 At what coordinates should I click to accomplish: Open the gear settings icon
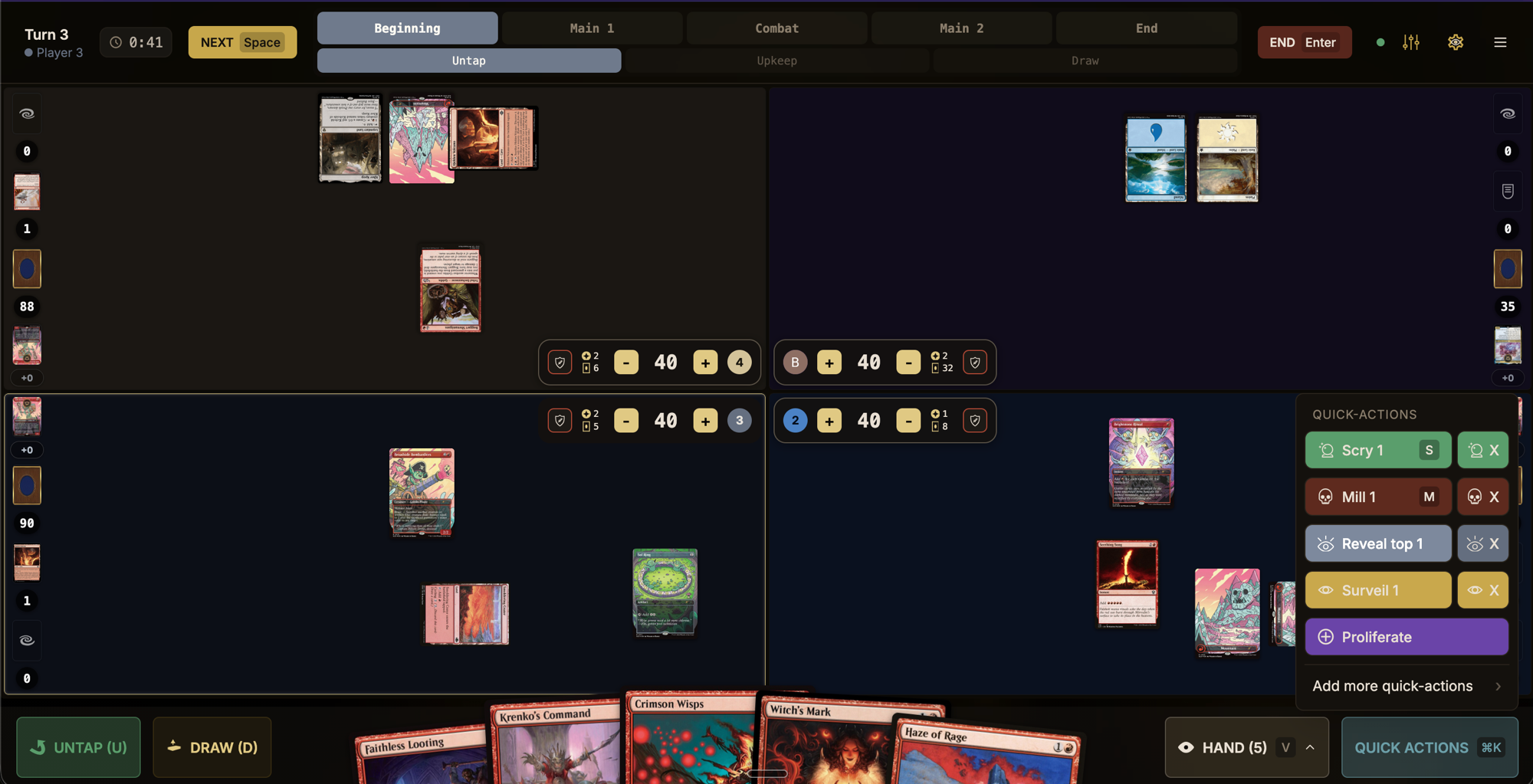(x=1456, y=42)
